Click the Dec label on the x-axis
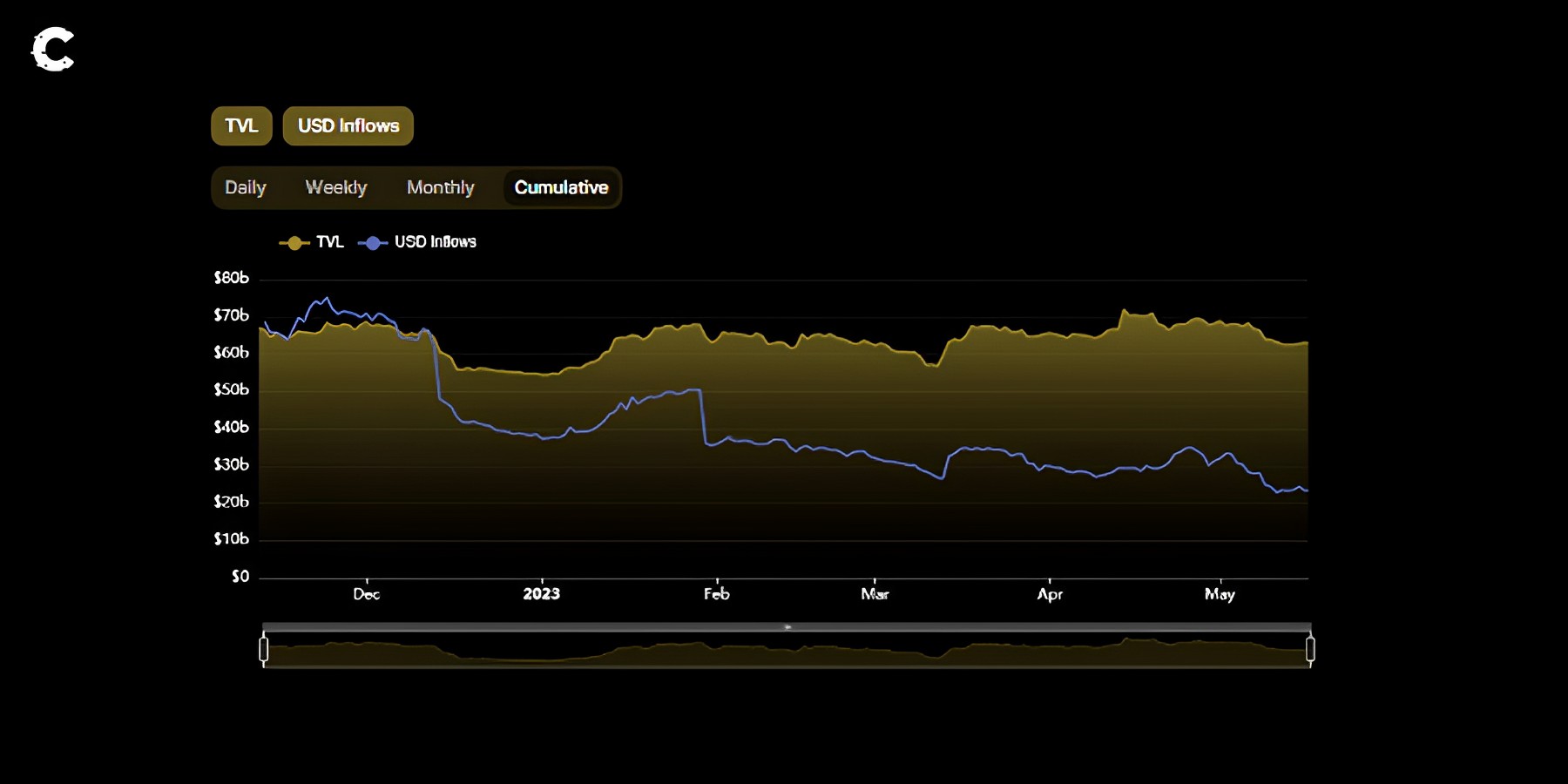Screen dimensions: 1568x784 [366, 594]
